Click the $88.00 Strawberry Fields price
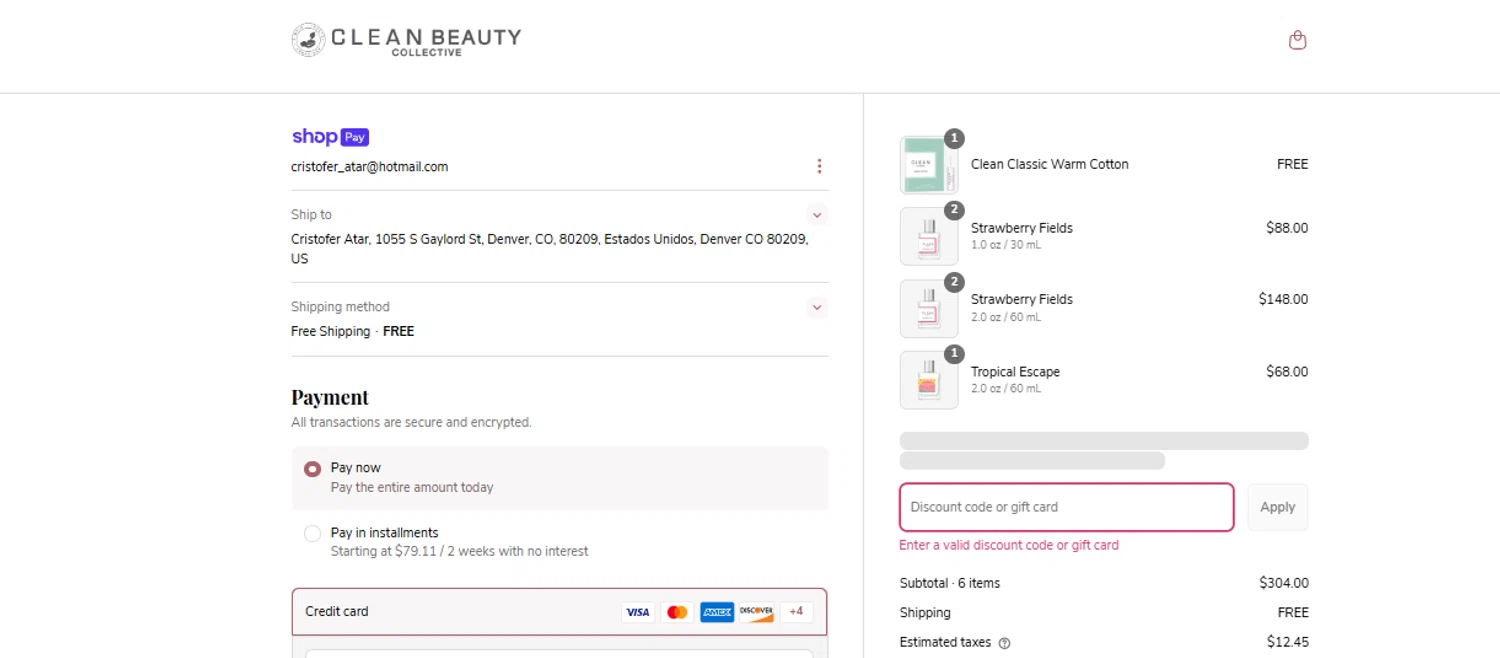The width and height of the screenshot is (1500, 658). (x=1287, y=228)
